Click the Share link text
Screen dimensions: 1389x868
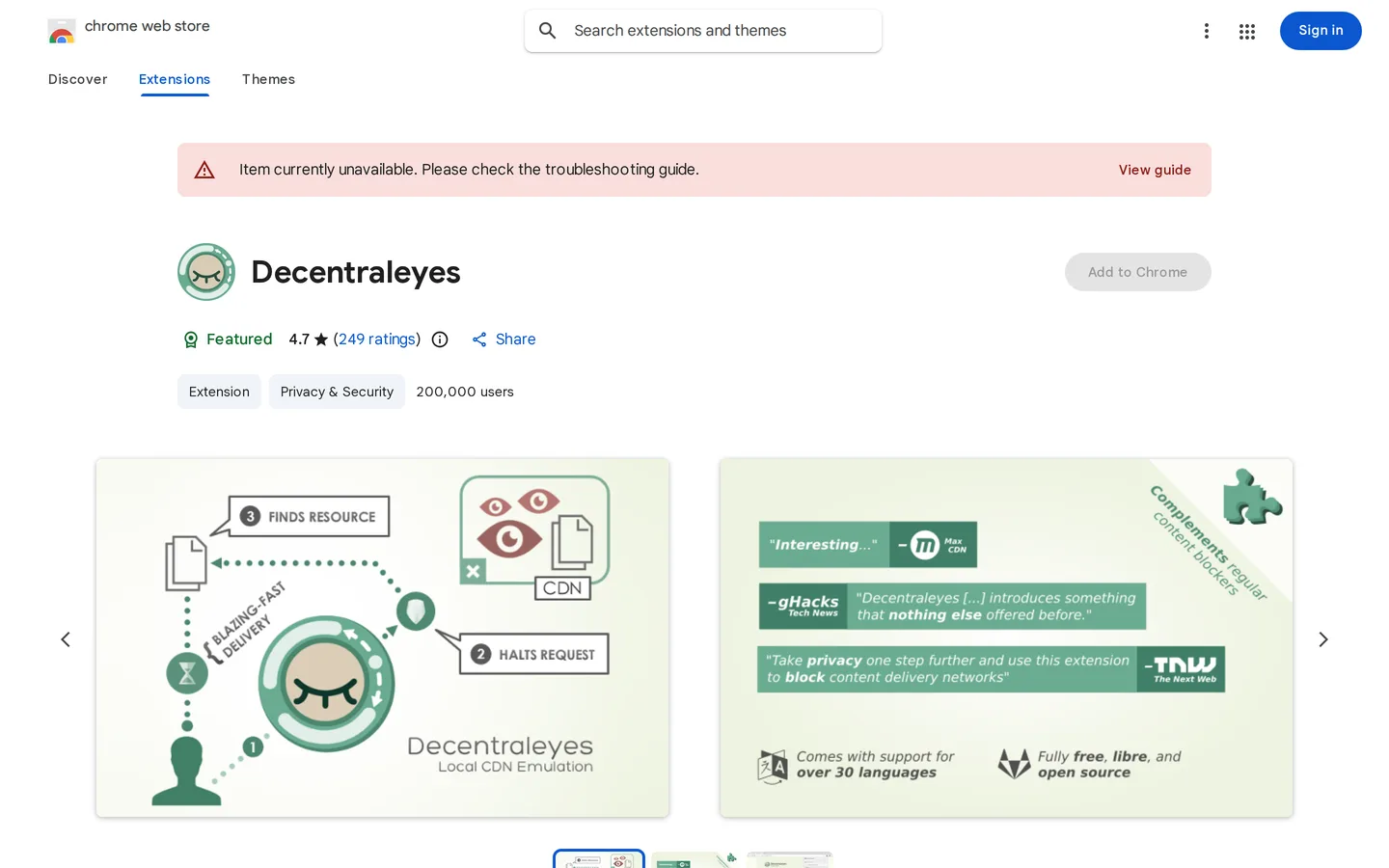pos(515,339)
